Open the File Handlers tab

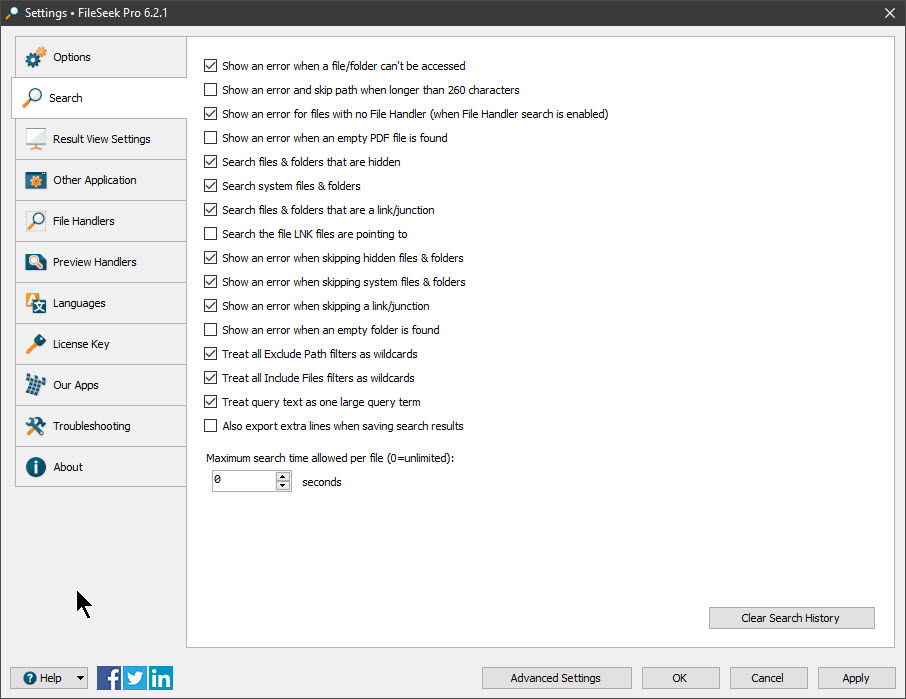101,221
